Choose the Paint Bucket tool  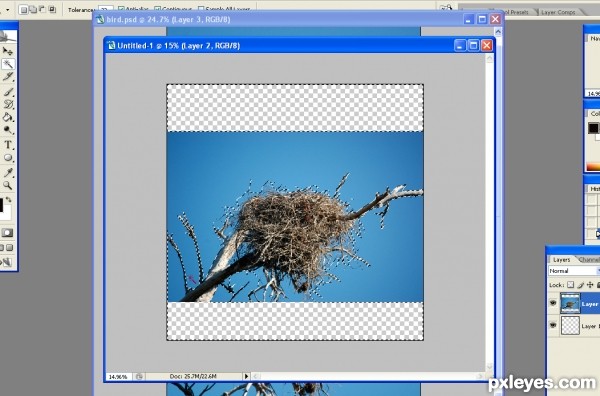(x=8, y=117)
